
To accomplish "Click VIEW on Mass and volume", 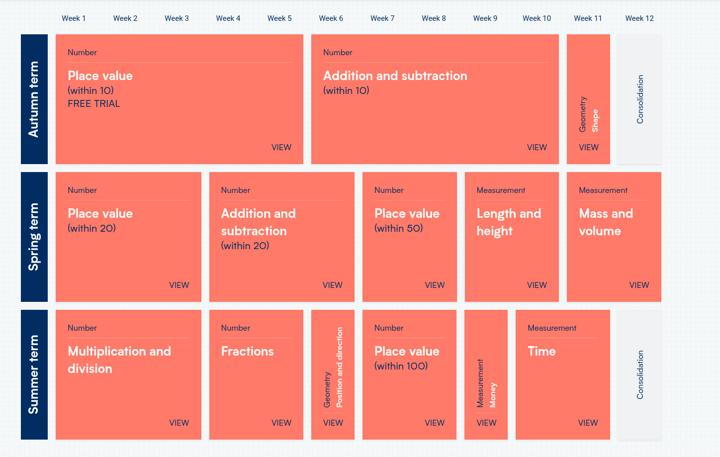I will click(x=639, y=285).
